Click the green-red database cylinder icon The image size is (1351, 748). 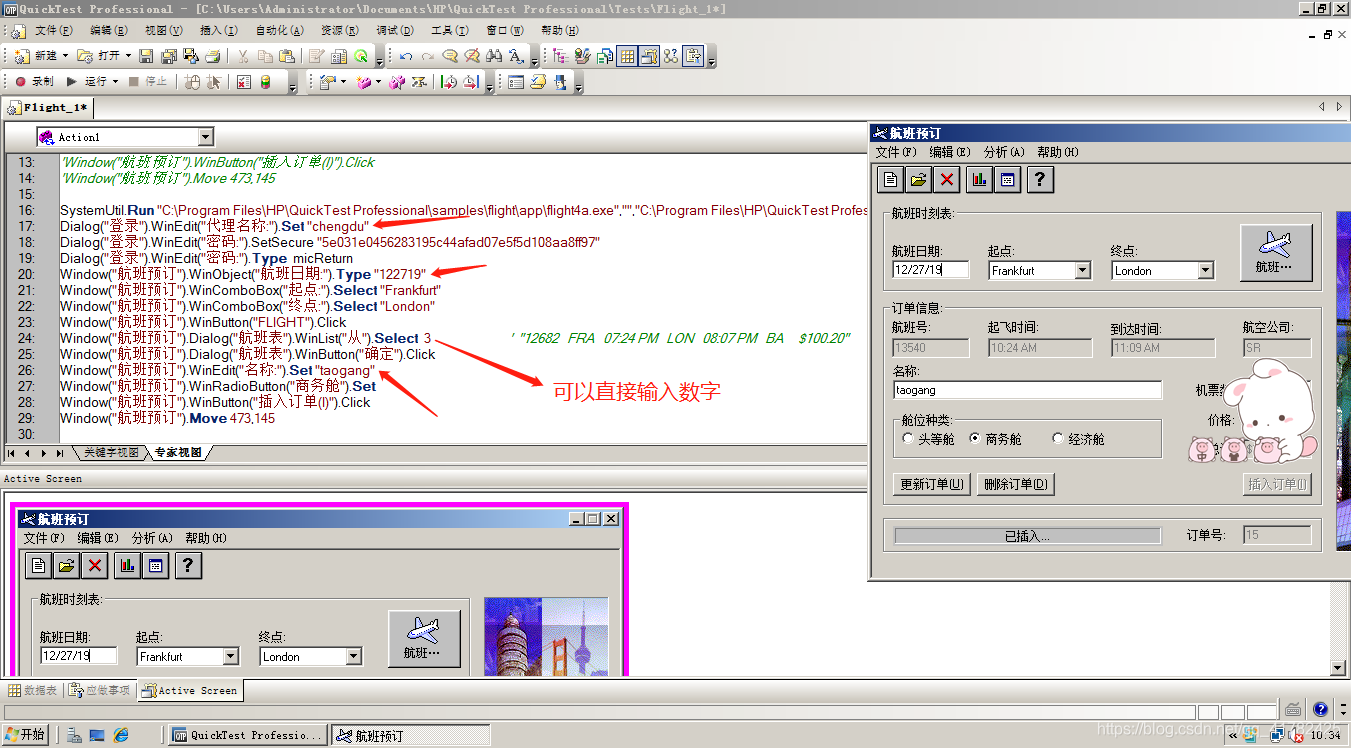(x=265, y=82)
